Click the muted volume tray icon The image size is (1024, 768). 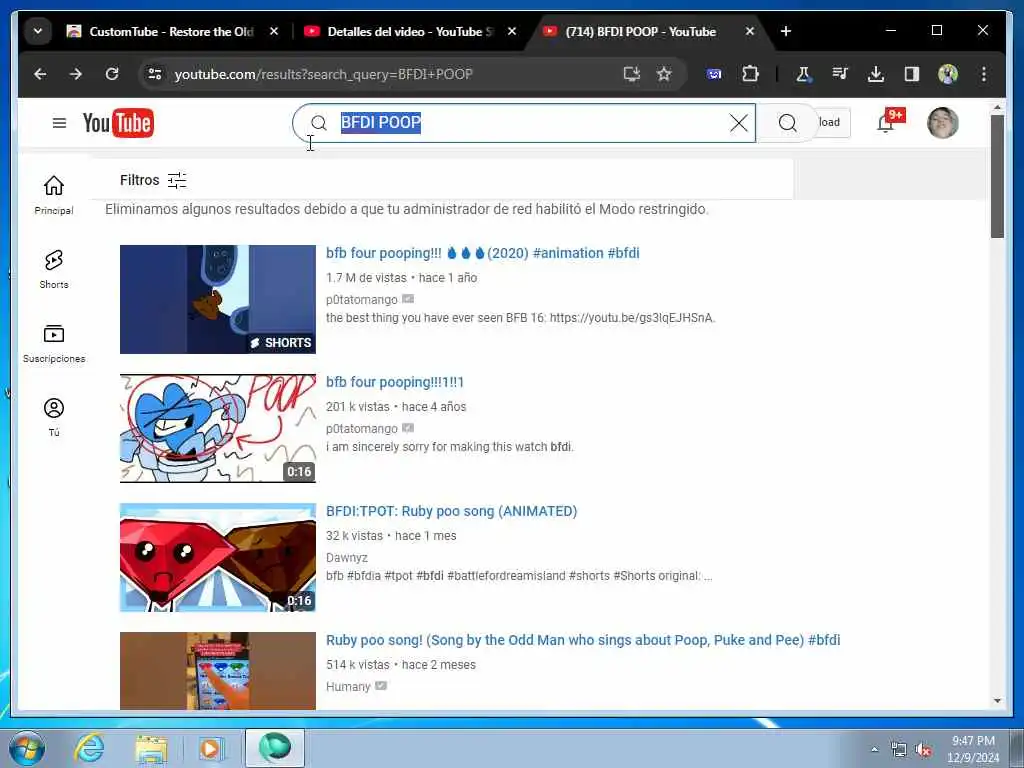(x=923, y=750)
